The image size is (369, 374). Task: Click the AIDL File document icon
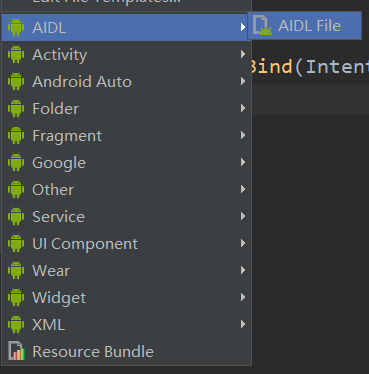(262, 26)
